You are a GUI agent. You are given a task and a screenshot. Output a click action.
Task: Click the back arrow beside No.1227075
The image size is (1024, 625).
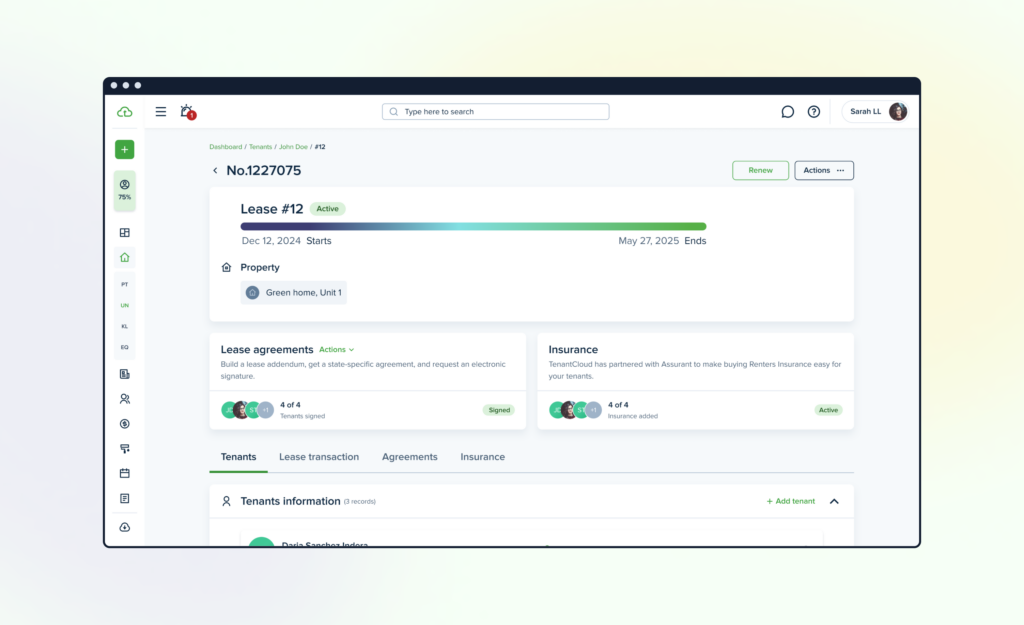[x=215, y=170]
